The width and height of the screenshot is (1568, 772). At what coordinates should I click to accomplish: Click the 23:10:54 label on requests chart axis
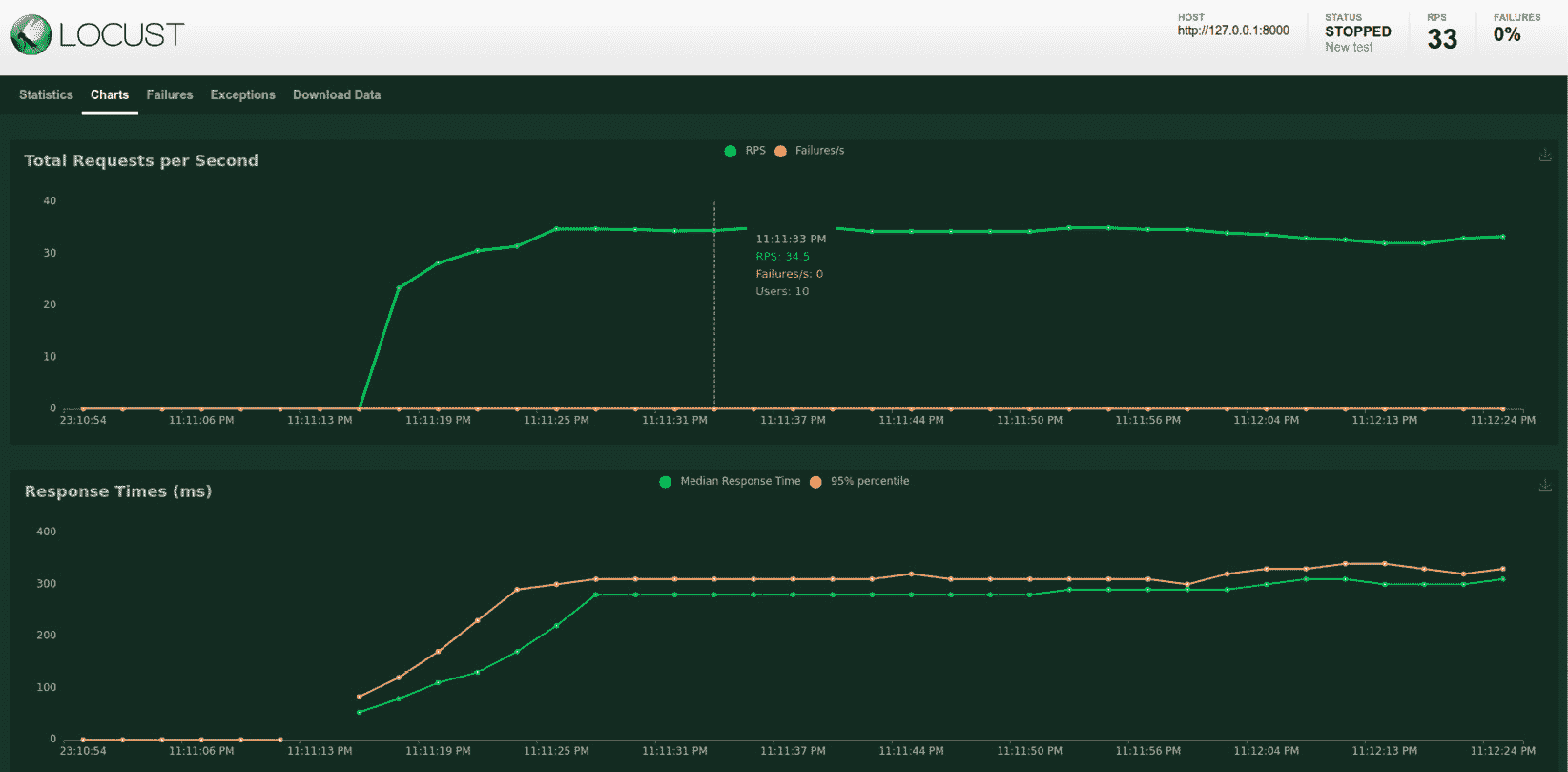[x=83, y=420]
